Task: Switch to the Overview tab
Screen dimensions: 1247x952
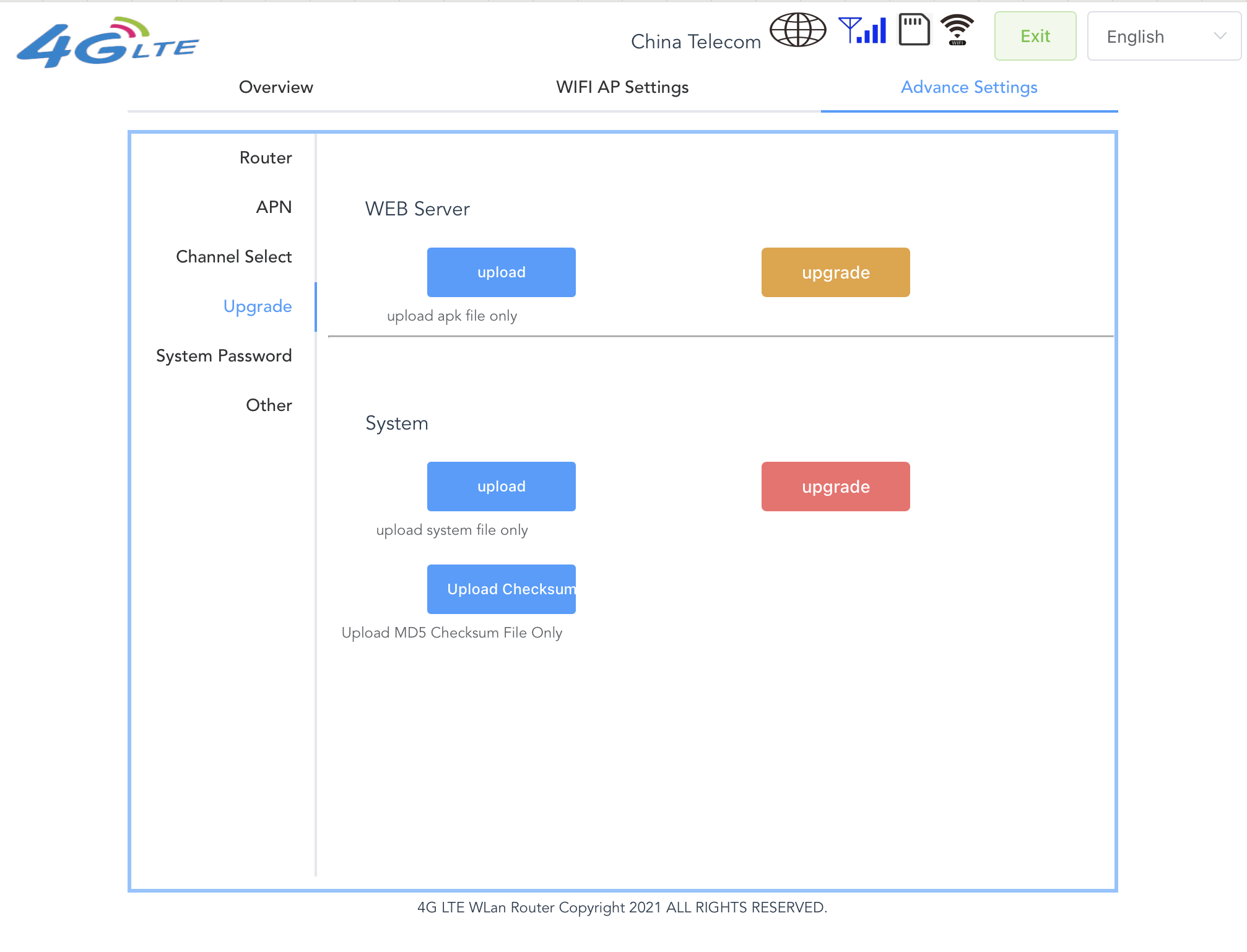Action: [x=276, y=87]
